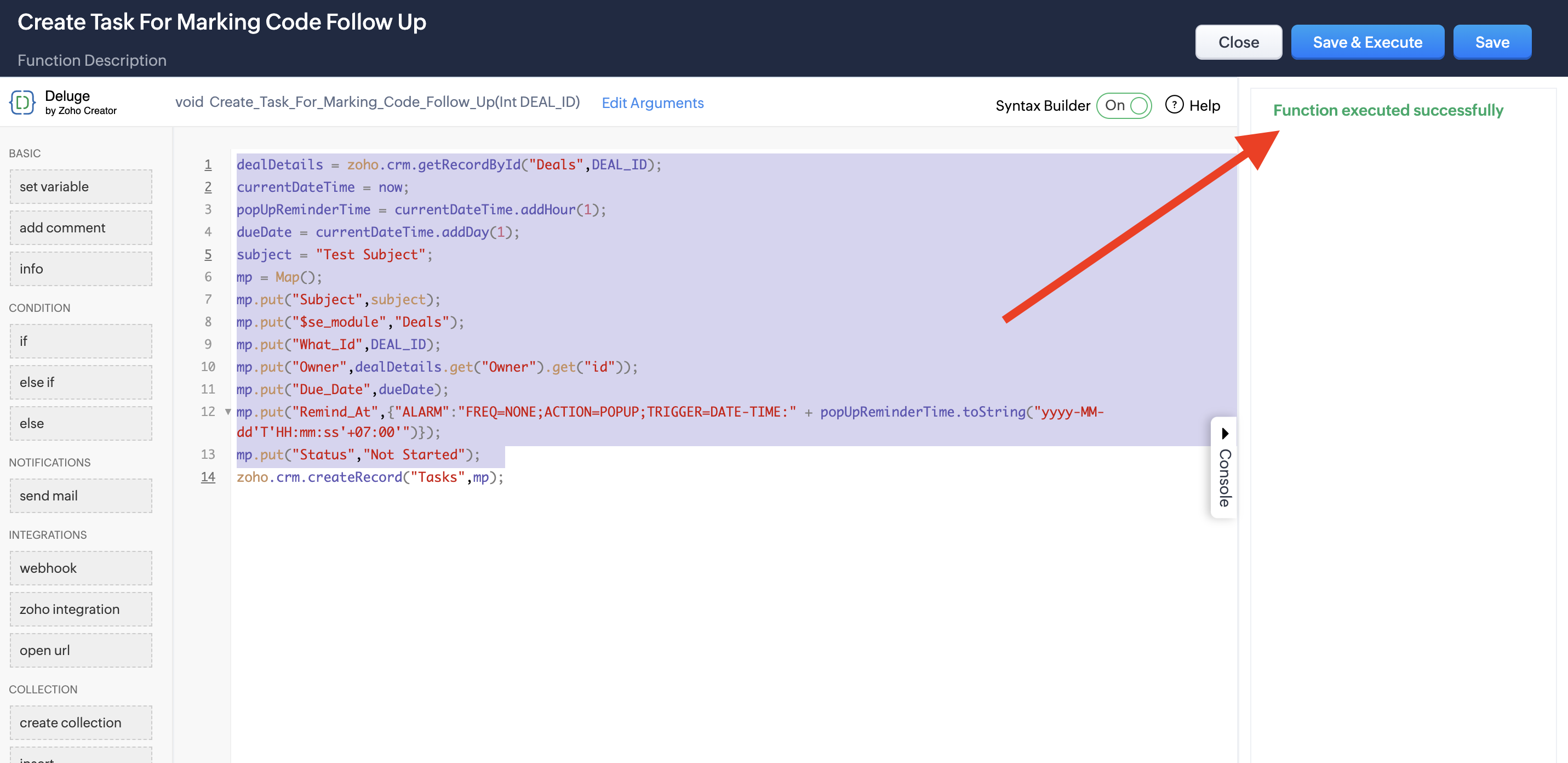Collapse the Console panel arrow
The image size is (1568, 763).
tap(1224, 434)
